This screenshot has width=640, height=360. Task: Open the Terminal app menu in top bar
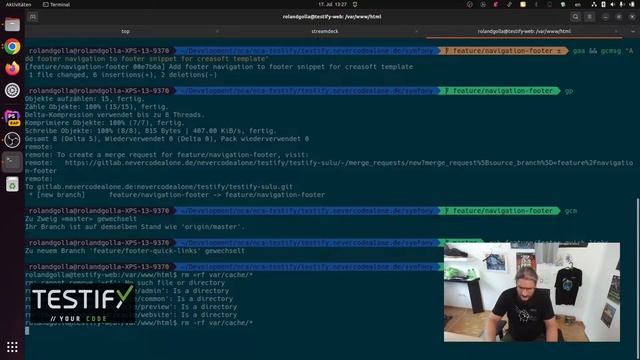tap(56, 4)
